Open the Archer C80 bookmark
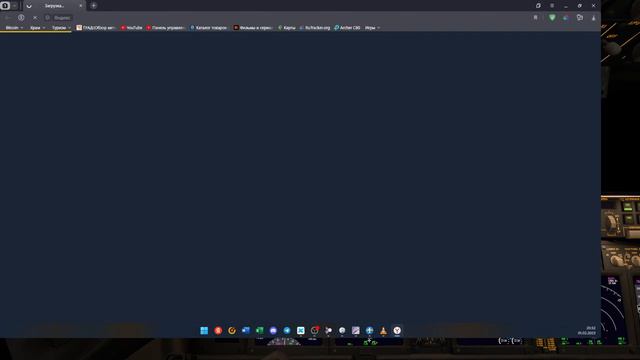Screen dimensions: 640x360 (x=347, y=28)
